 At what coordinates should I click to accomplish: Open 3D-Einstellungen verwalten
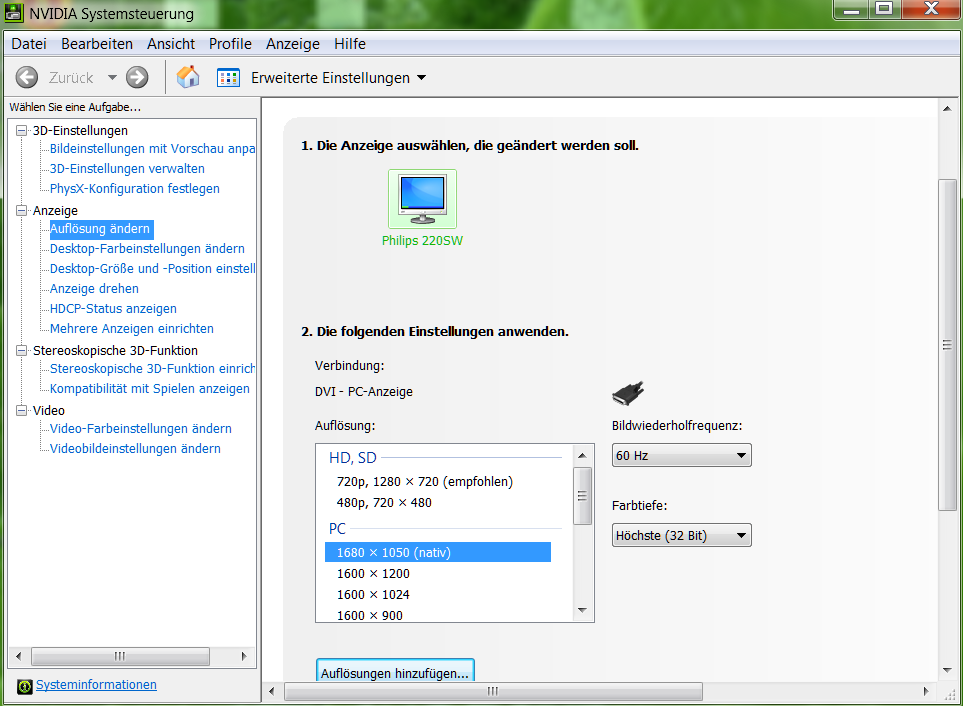coord(127,169)
